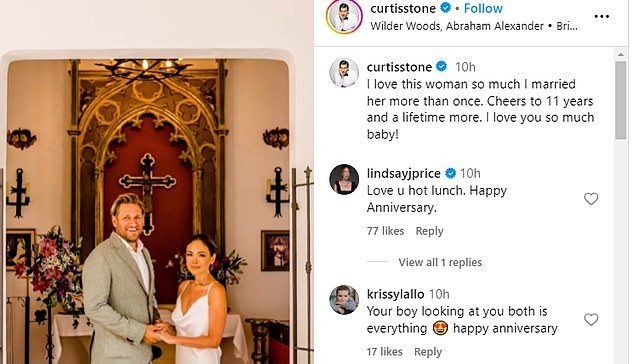Viewport: 634px width, 364px height.
Task: Expand View all 1 replies
Action: tap(440, 262)
